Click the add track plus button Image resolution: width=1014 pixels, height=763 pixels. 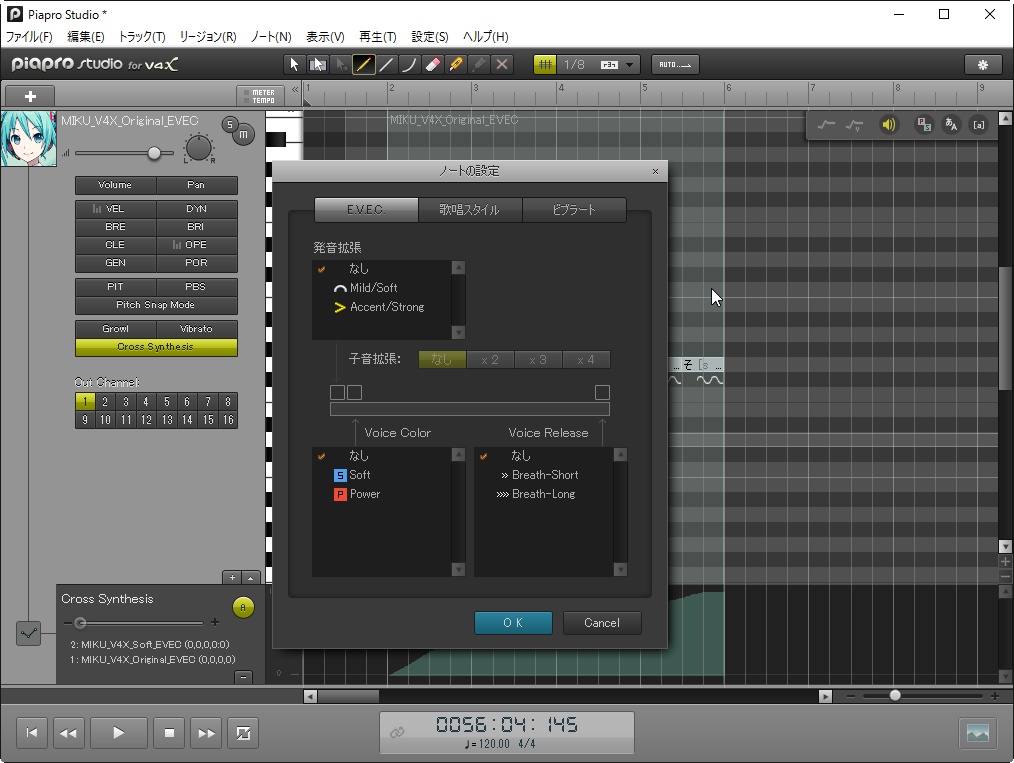click(30, 96)
